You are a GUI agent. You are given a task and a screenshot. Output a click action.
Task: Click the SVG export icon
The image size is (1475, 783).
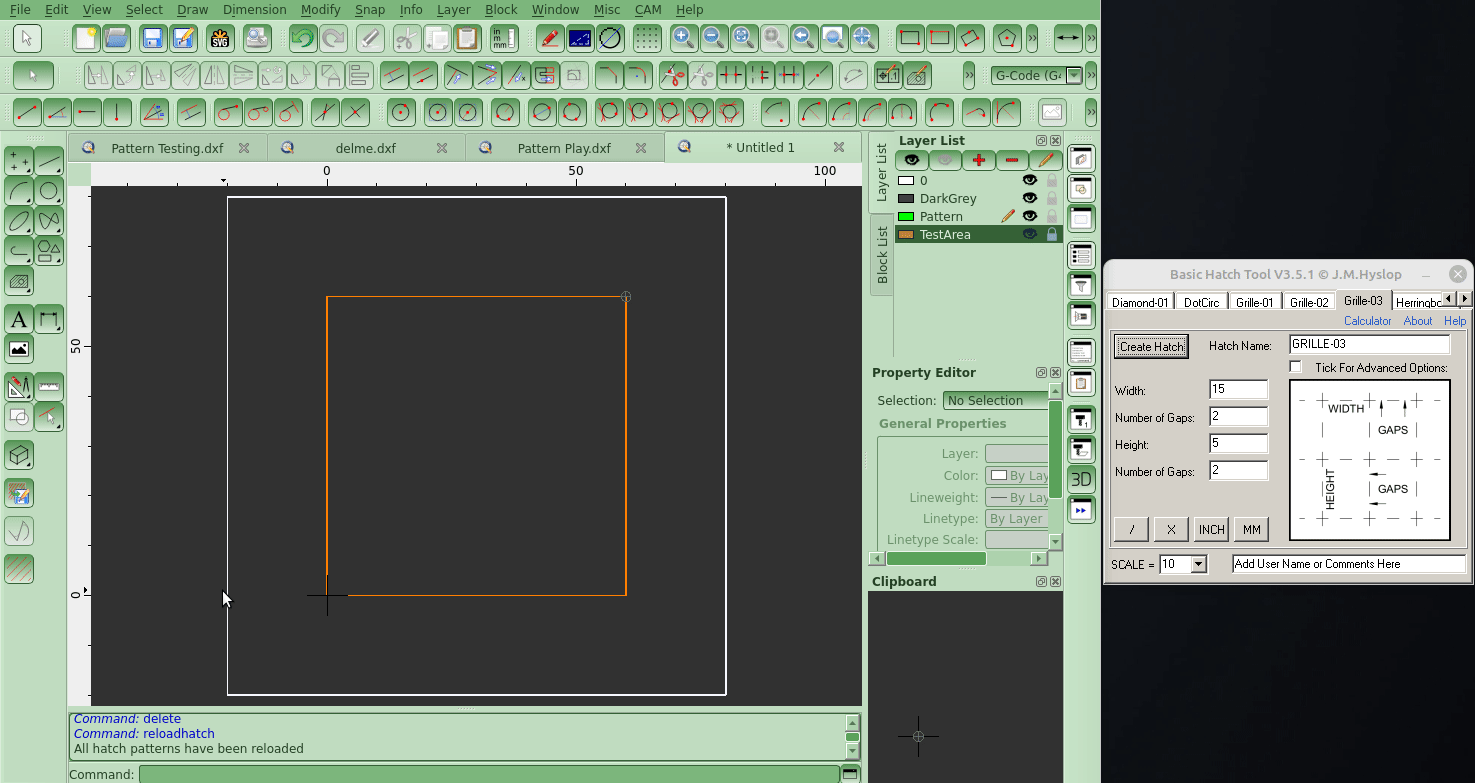(x=220, y=39)
